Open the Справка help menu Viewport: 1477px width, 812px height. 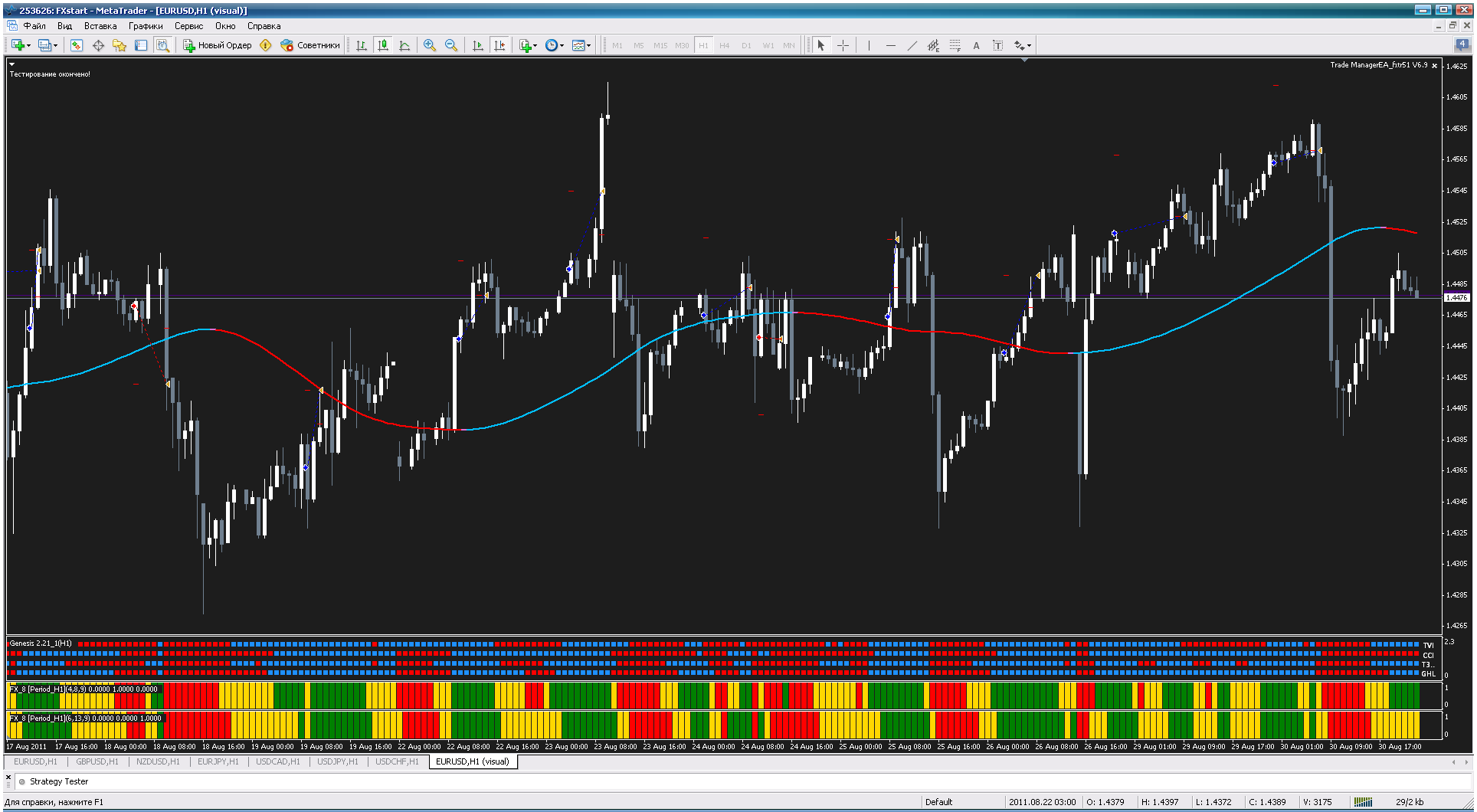click(x=264, y=26)
